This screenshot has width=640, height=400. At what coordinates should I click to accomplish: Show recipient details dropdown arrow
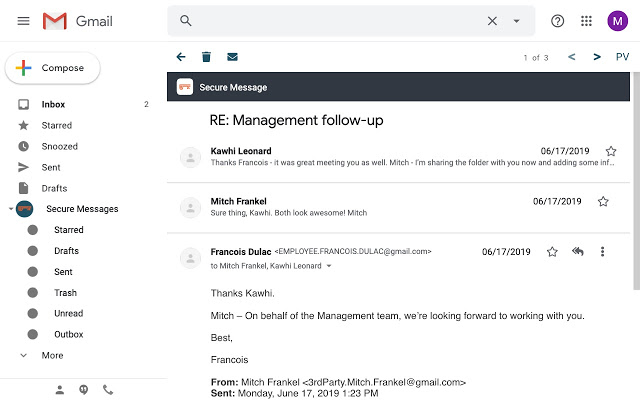tap(329, 266)
